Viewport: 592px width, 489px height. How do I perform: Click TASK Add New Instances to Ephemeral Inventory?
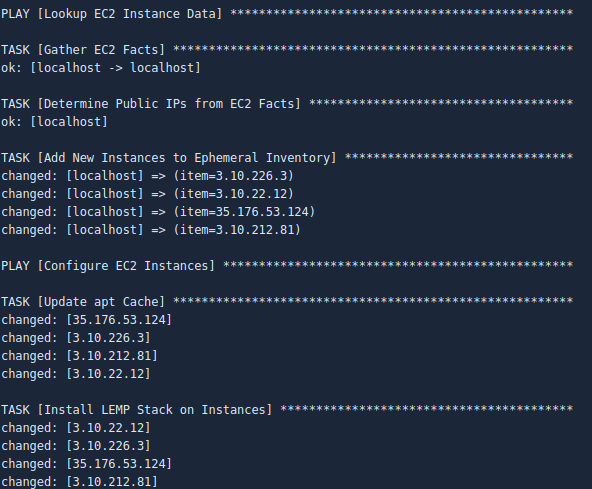(x=287, y=158)
